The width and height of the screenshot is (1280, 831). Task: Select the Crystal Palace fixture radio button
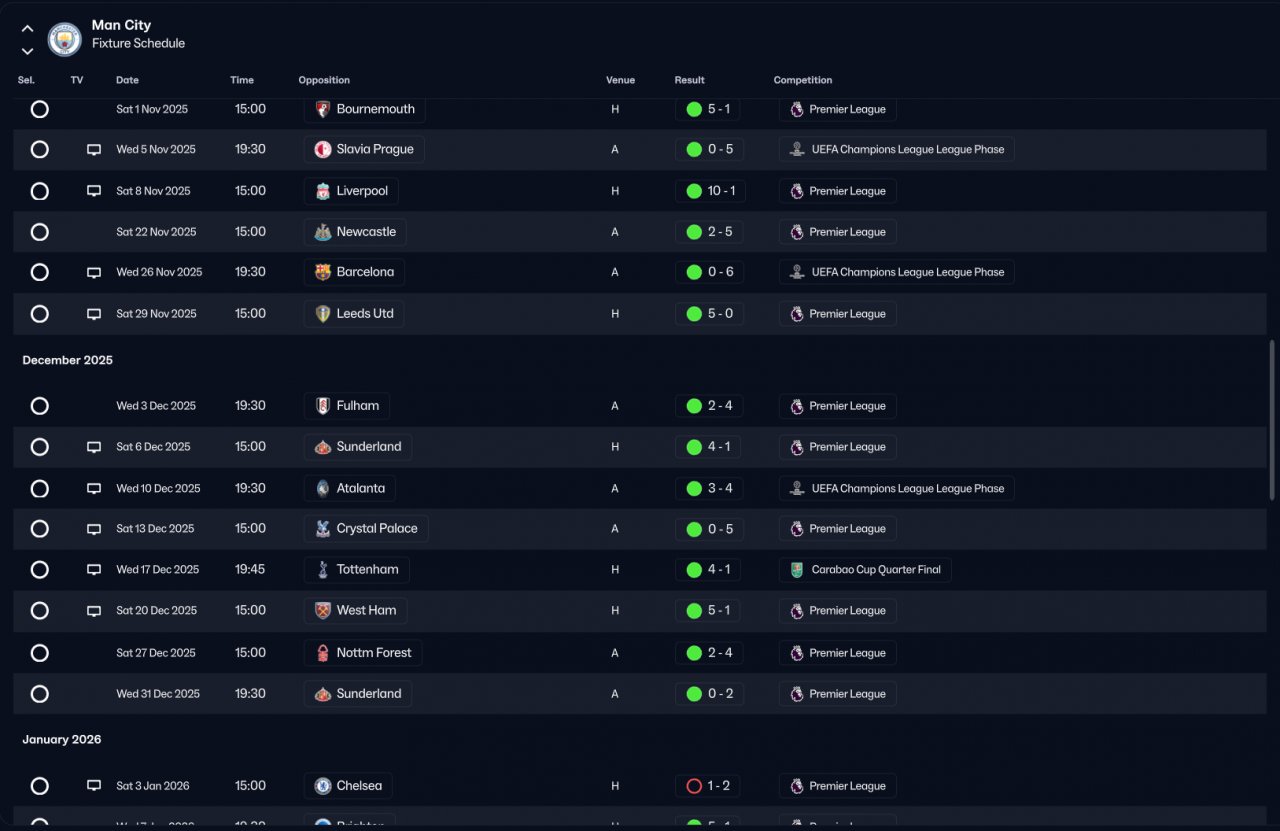(x=40, y=529)
